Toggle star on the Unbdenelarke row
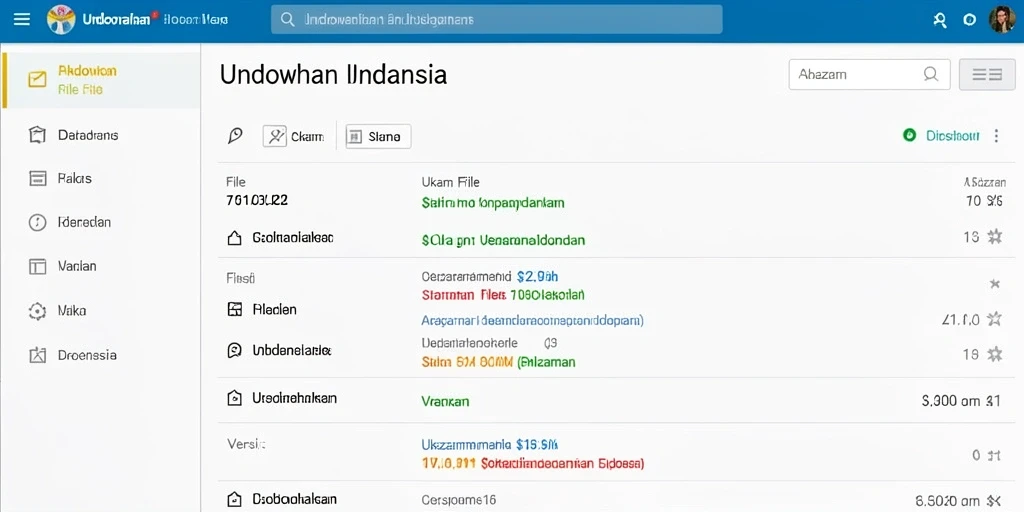The image size is (1024, 512). (x=994, y=355)
